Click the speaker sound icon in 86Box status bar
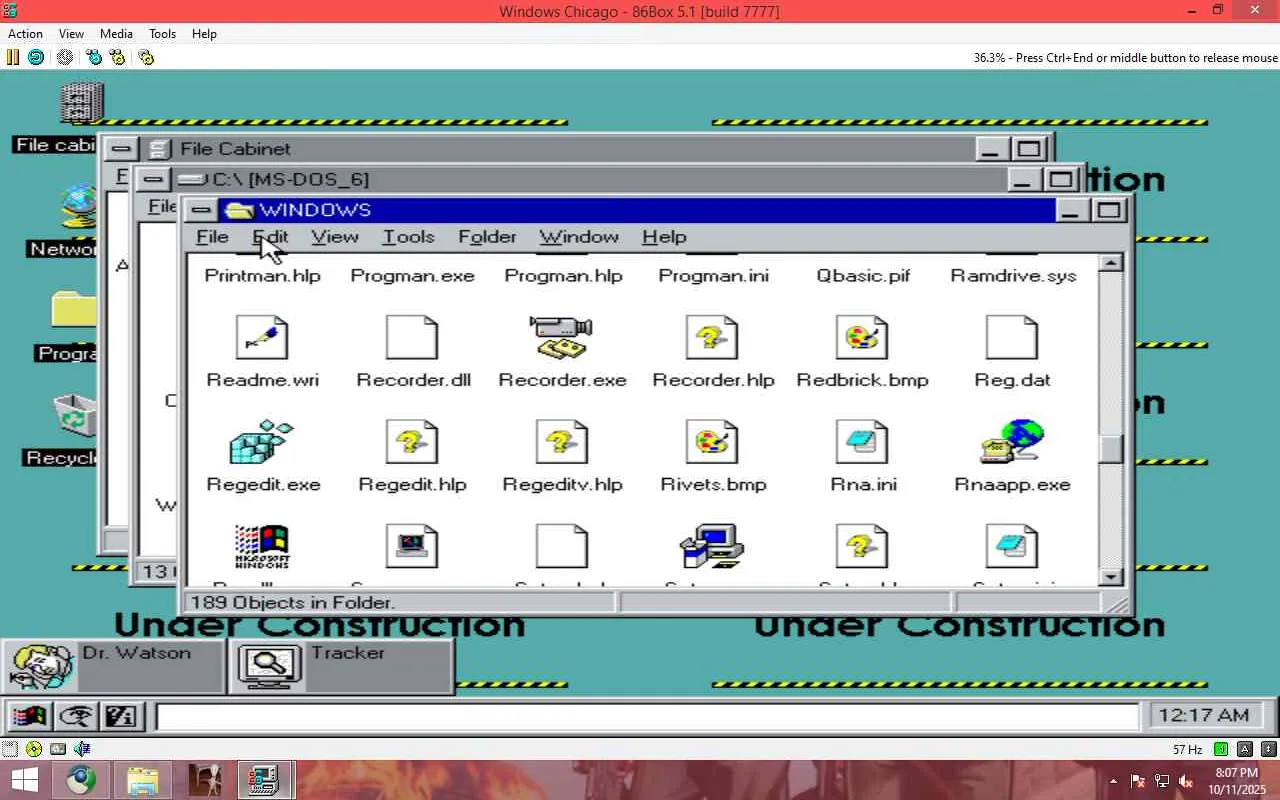The height and width of the screenshot is (800, 1280). coord(82,748)
